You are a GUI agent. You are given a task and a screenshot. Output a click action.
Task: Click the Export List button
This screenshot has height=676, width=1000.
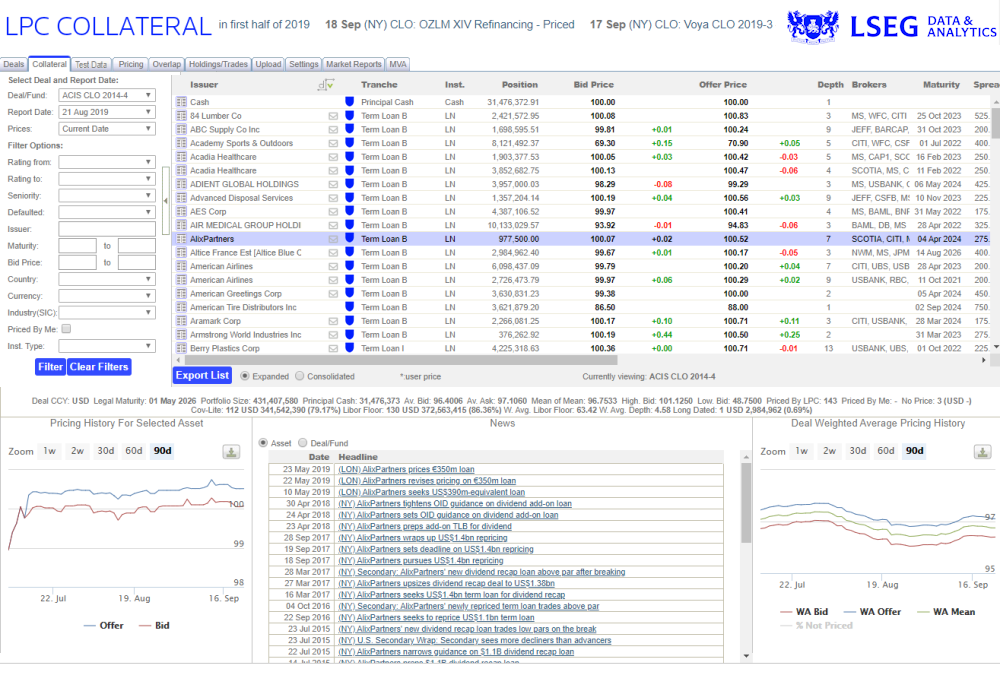click(x=202, y=376)
